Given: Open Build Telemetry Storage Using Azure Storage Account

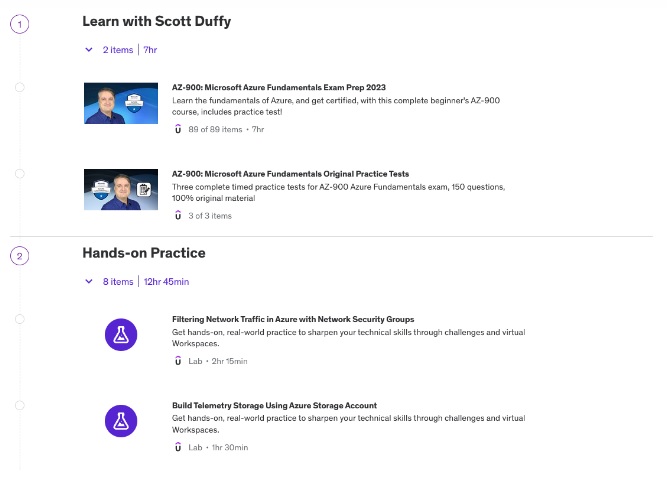Looking at the screenshot, I should 274,405.
